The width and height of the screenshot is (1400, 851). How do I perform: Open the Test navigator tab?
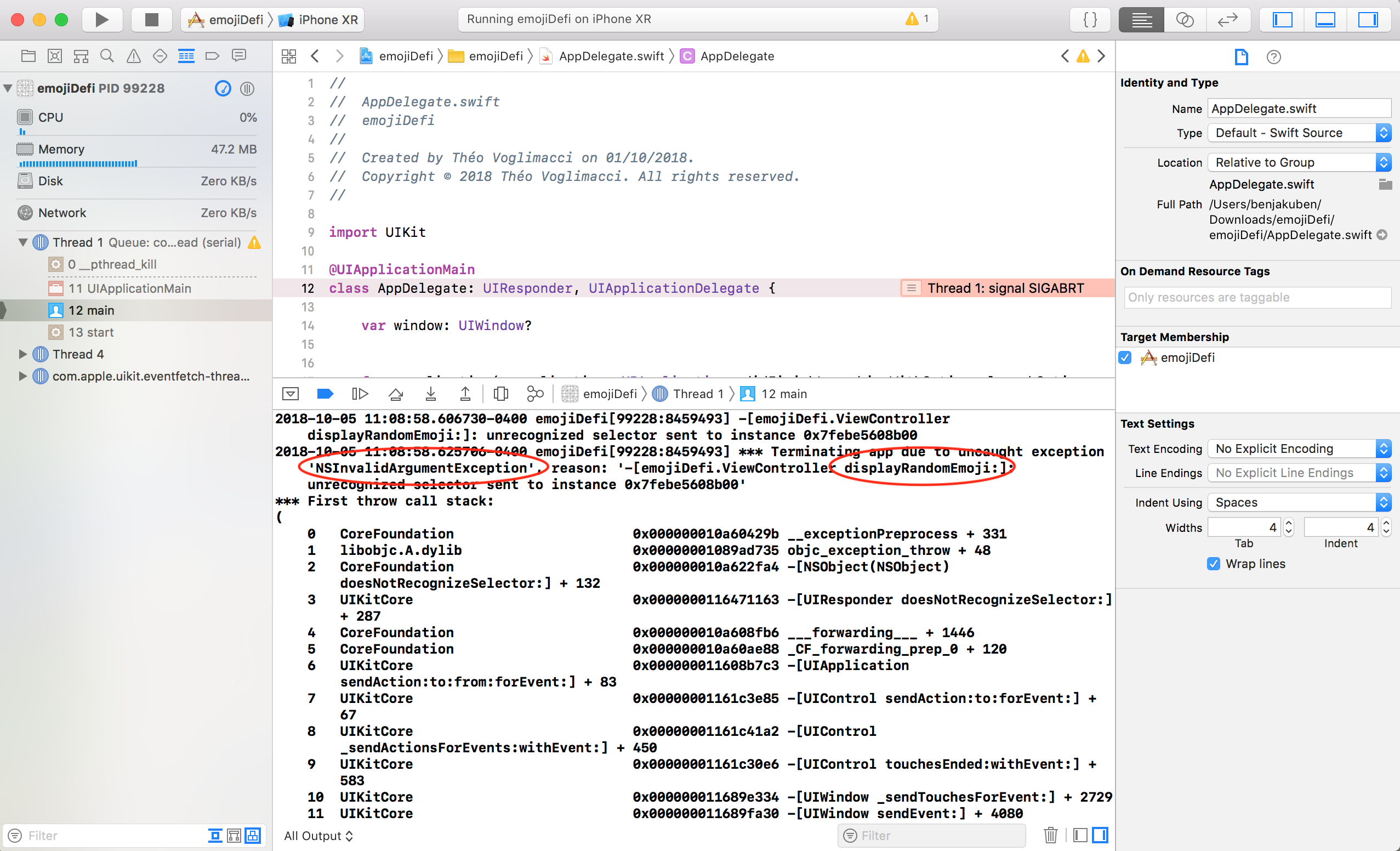[x=160, y=56]
